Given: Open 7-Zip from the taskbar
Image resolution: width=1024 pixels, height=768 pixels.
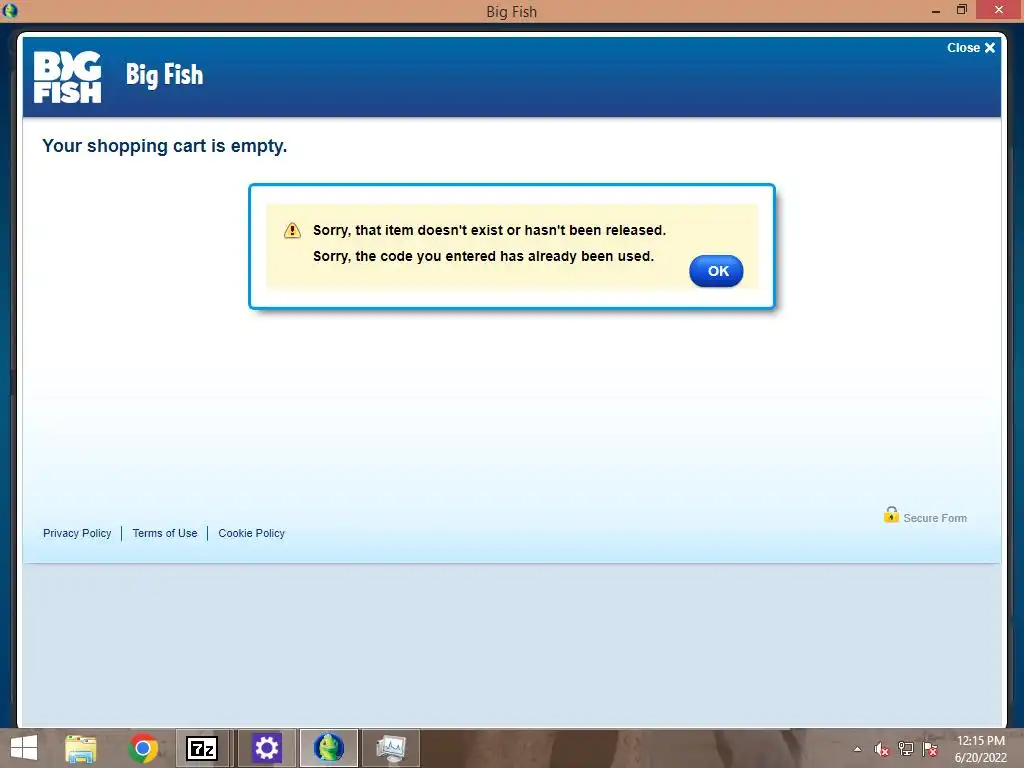Looking at the screenshot, I should [202, 748].
